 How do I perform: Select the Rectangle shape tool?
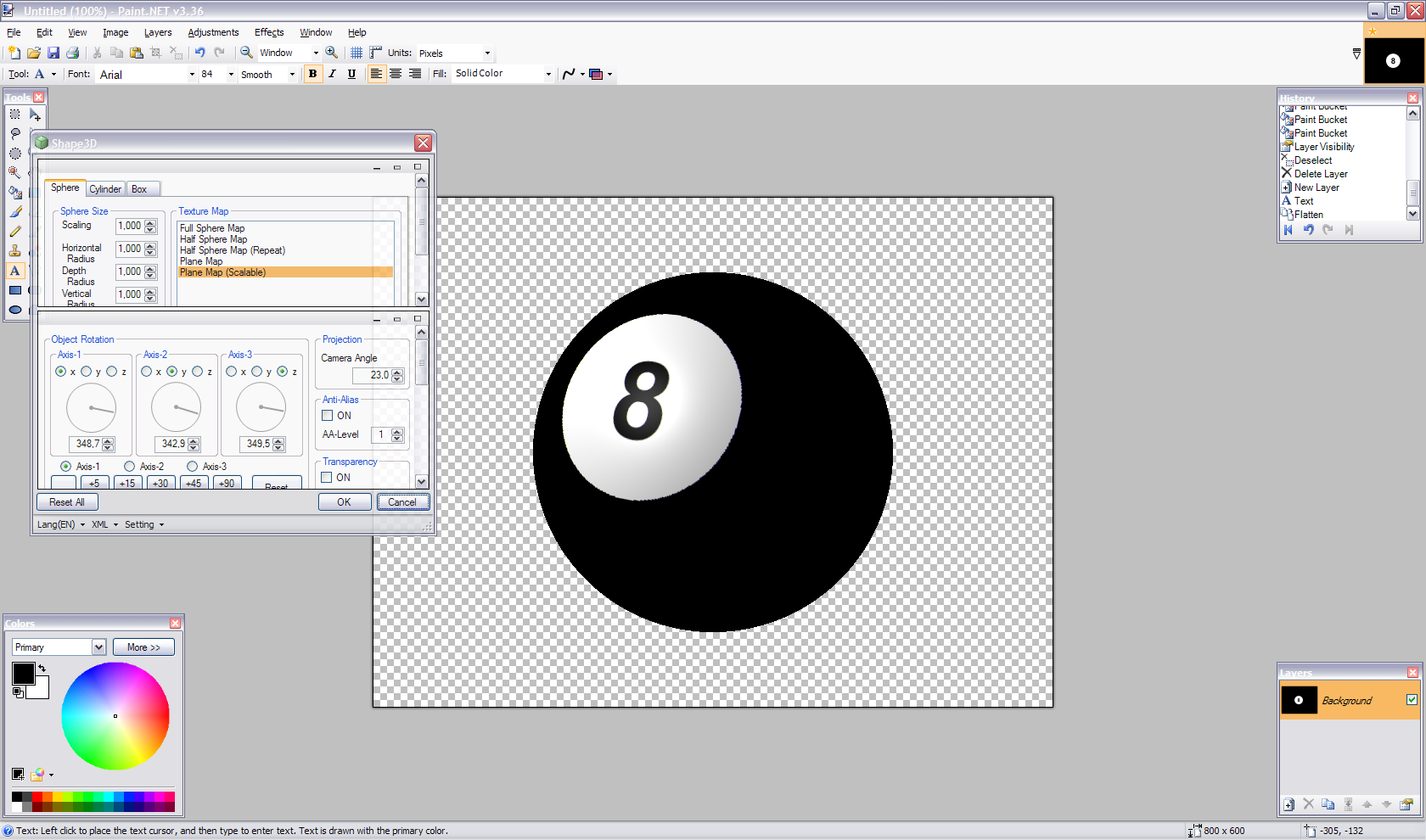coord(15,289)
